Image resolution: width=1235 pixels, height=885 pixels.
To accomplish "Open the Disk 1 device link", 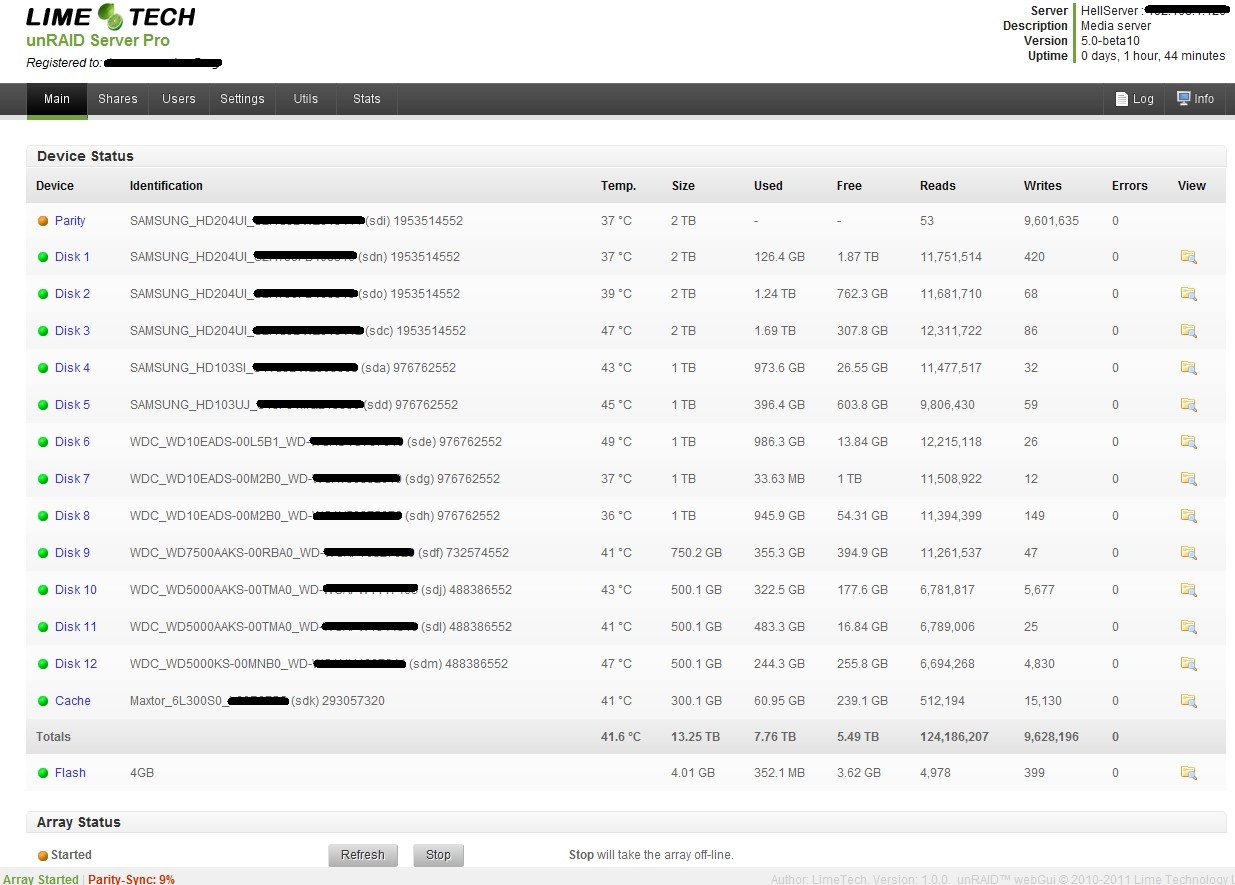I will tap(72, 257).
